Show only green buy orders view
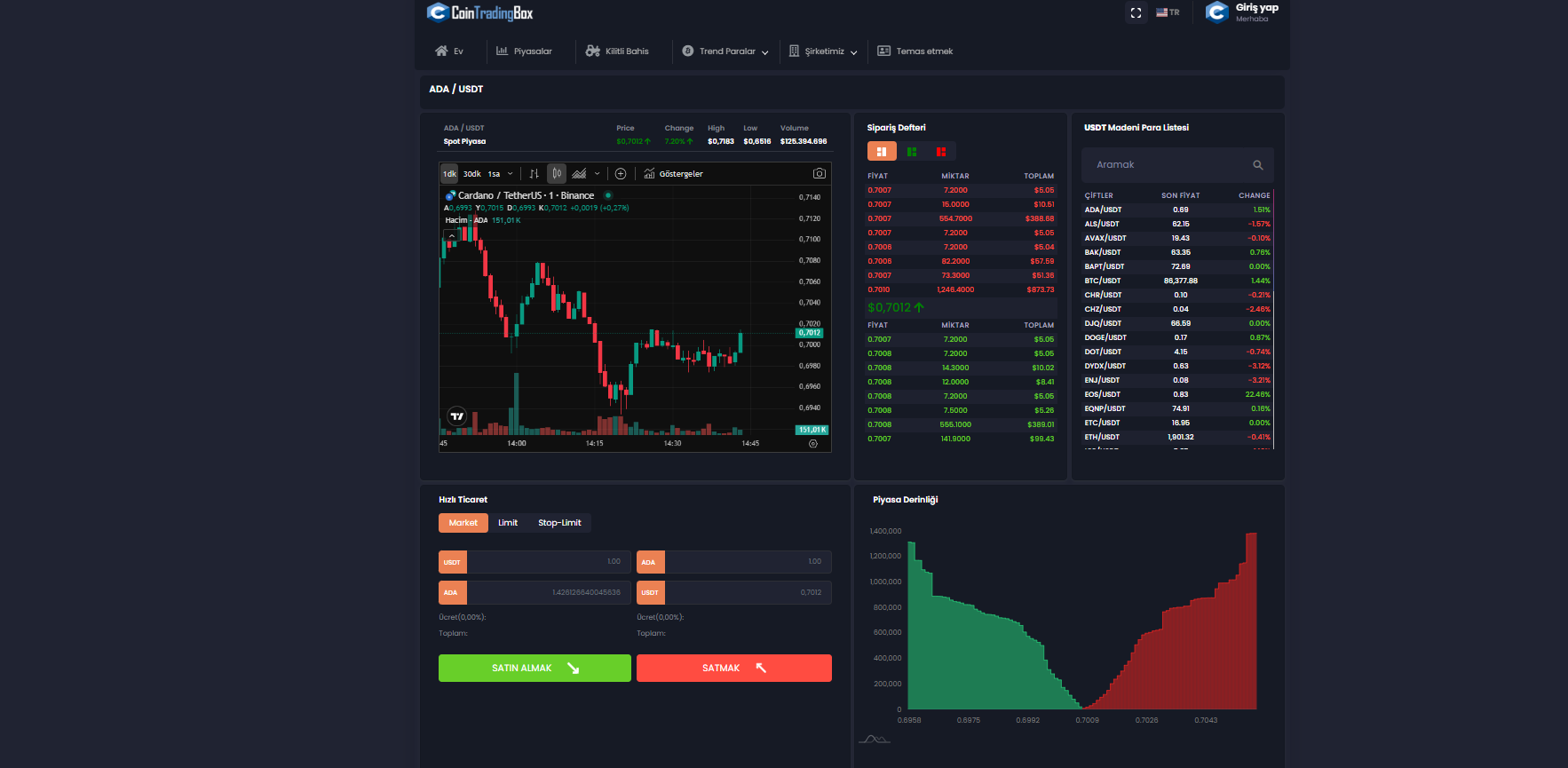 [x=912, y=152]
